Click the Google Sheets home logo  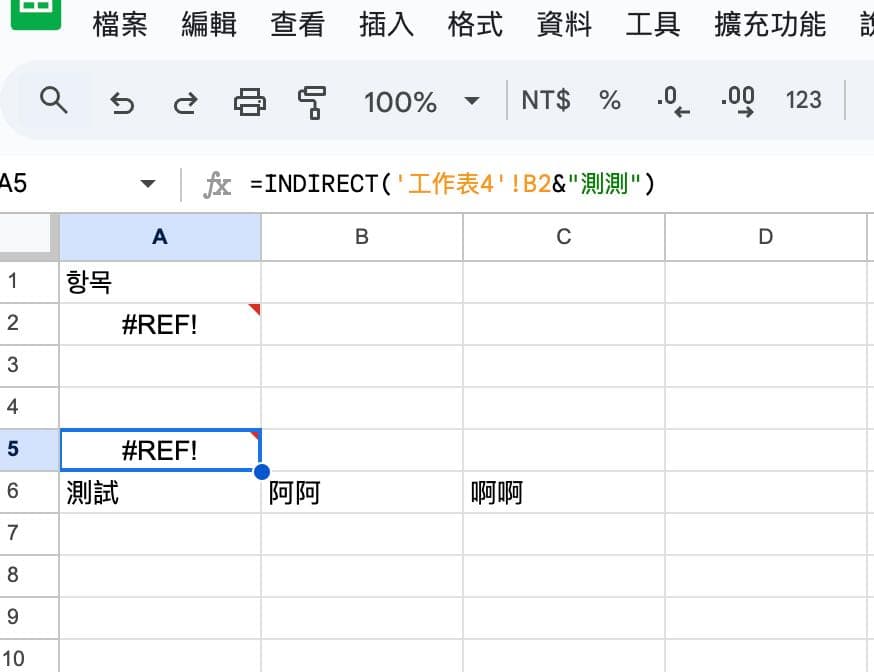[x=36, y=12]
